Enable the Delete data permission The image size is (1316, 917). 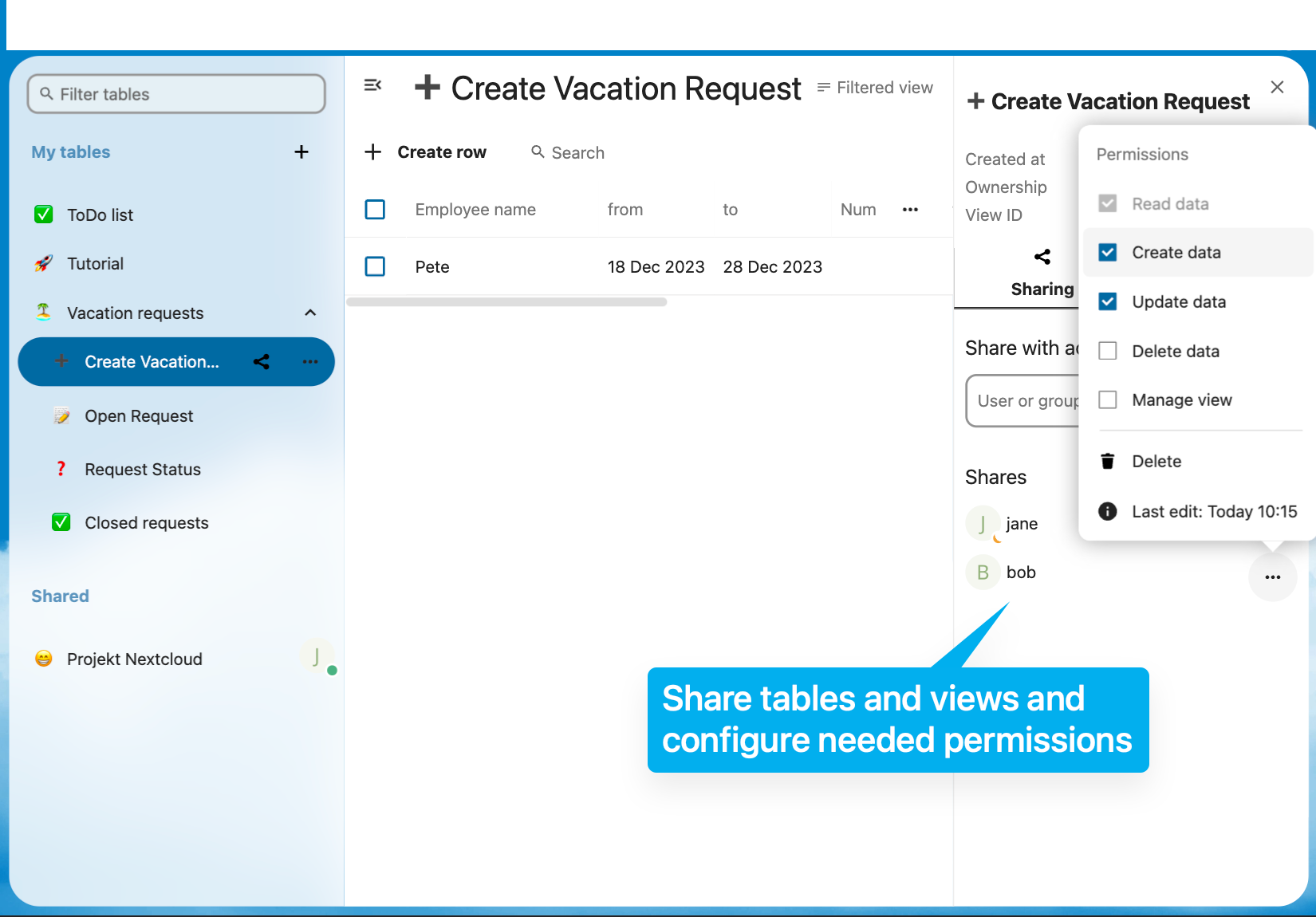click(x=1108, y=352)
